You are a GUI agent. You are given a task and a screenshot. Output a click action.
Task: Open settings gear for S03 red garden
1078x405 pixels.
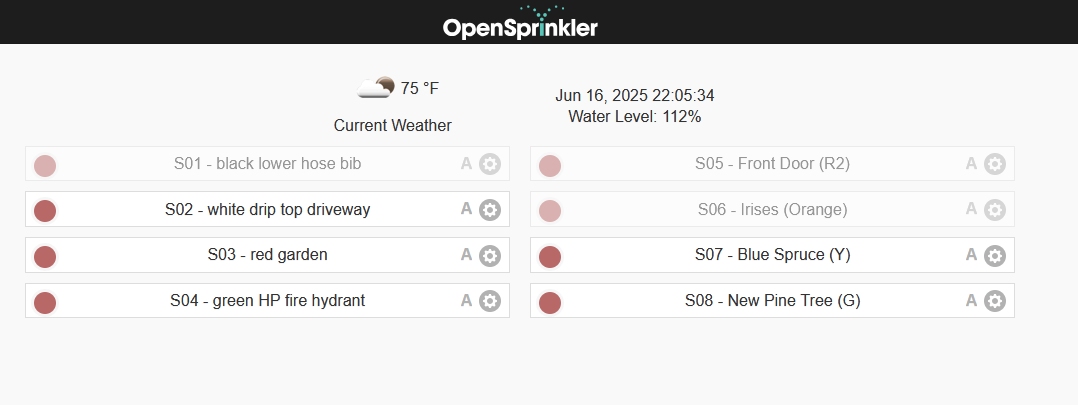click(x=490, y=256)
